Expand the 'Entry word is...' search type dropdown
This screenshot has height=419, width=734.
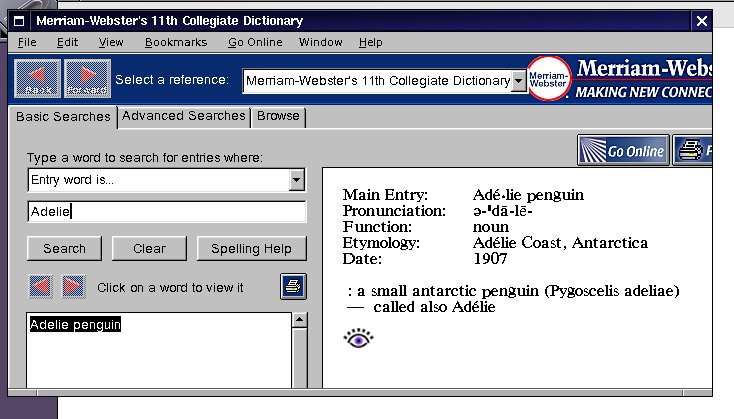point(296,180)
